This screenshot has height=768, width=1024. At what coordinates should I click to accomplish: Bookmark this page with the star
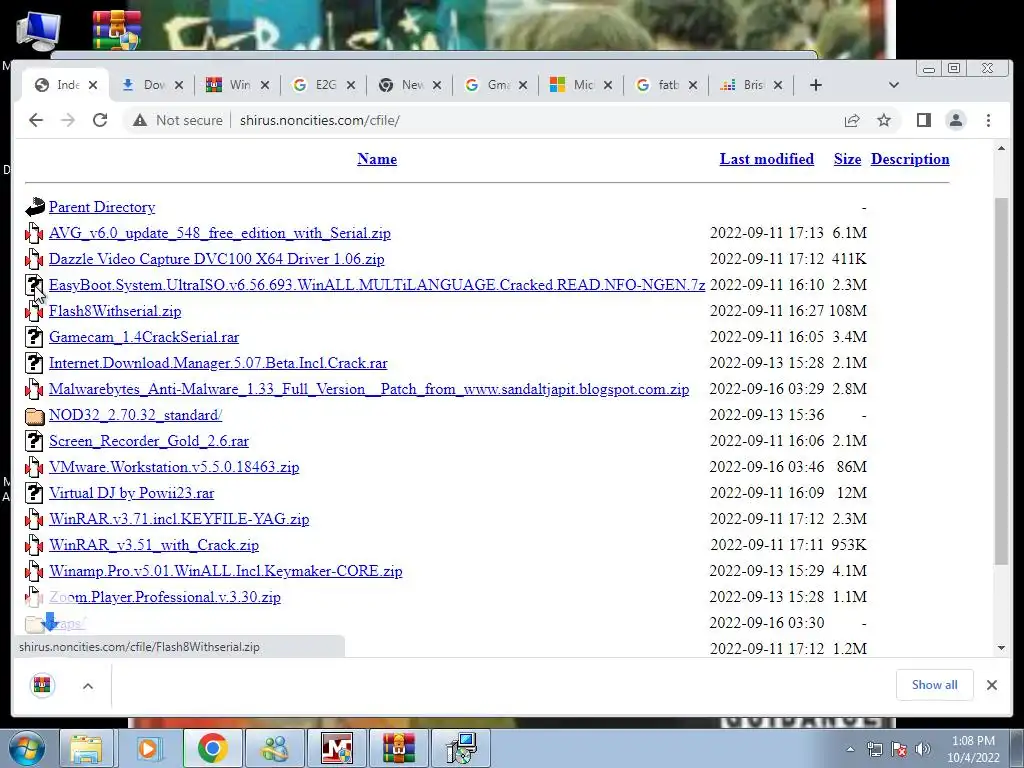pyautogui.click(x=884, y=120)
